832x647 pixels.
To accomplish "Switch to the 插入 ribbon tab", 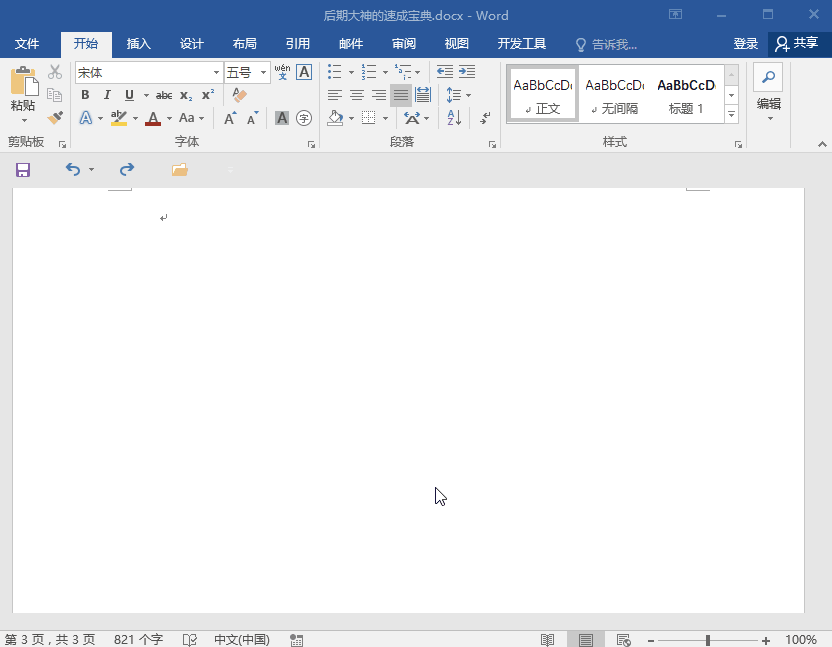I will point(138,44).
